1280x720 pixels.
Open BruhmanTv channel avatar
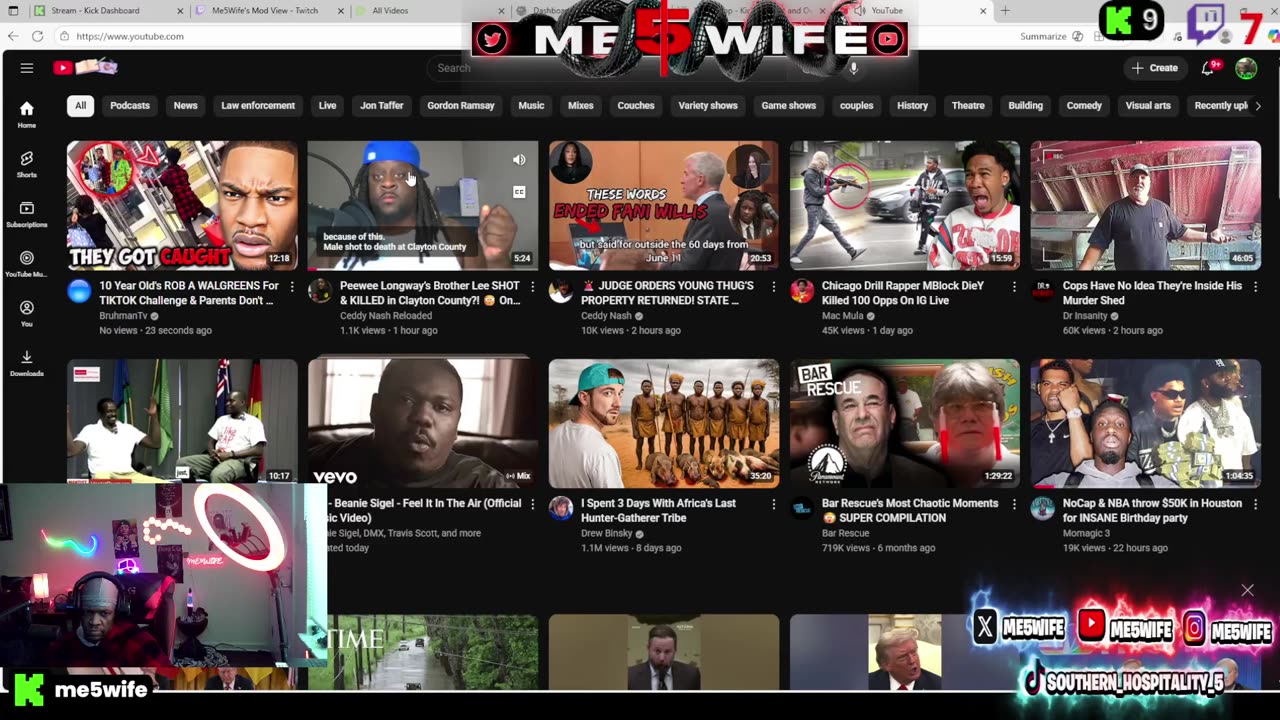click(x=79, y=292)
